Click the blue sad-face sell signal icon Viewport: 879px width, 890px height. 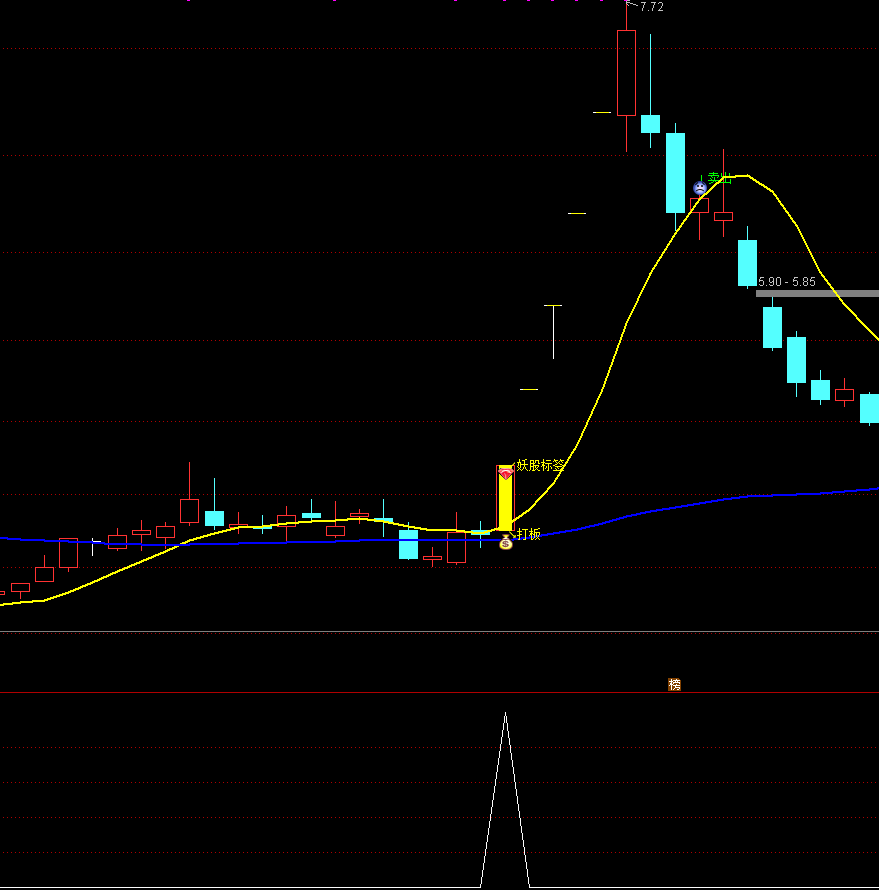coord(700,188)
